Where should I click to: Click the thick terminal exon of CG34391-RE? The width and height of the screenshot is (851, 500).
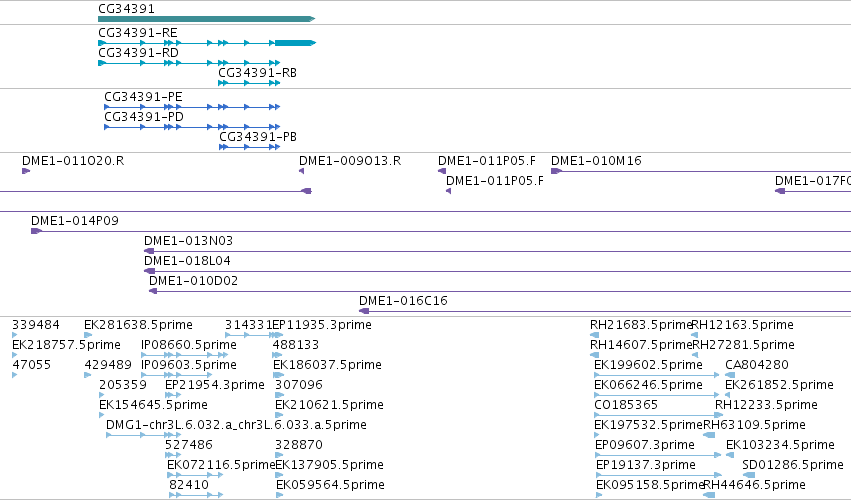tap(295, 43)
